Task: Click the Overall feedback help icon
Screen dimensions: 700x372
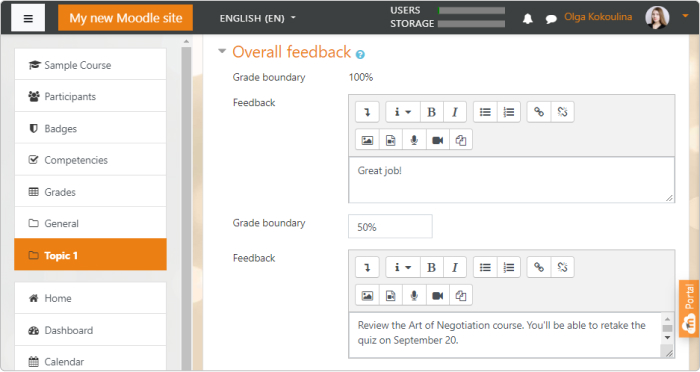Action: point(360,54)
